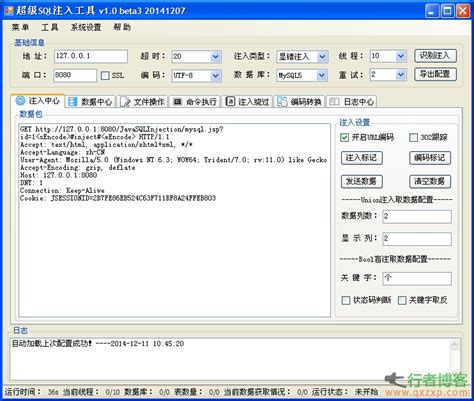The height and width of the screenshot is (401, 474).
Task: Click the 编码转换 tab icon
Action: [x=282, y=101]
